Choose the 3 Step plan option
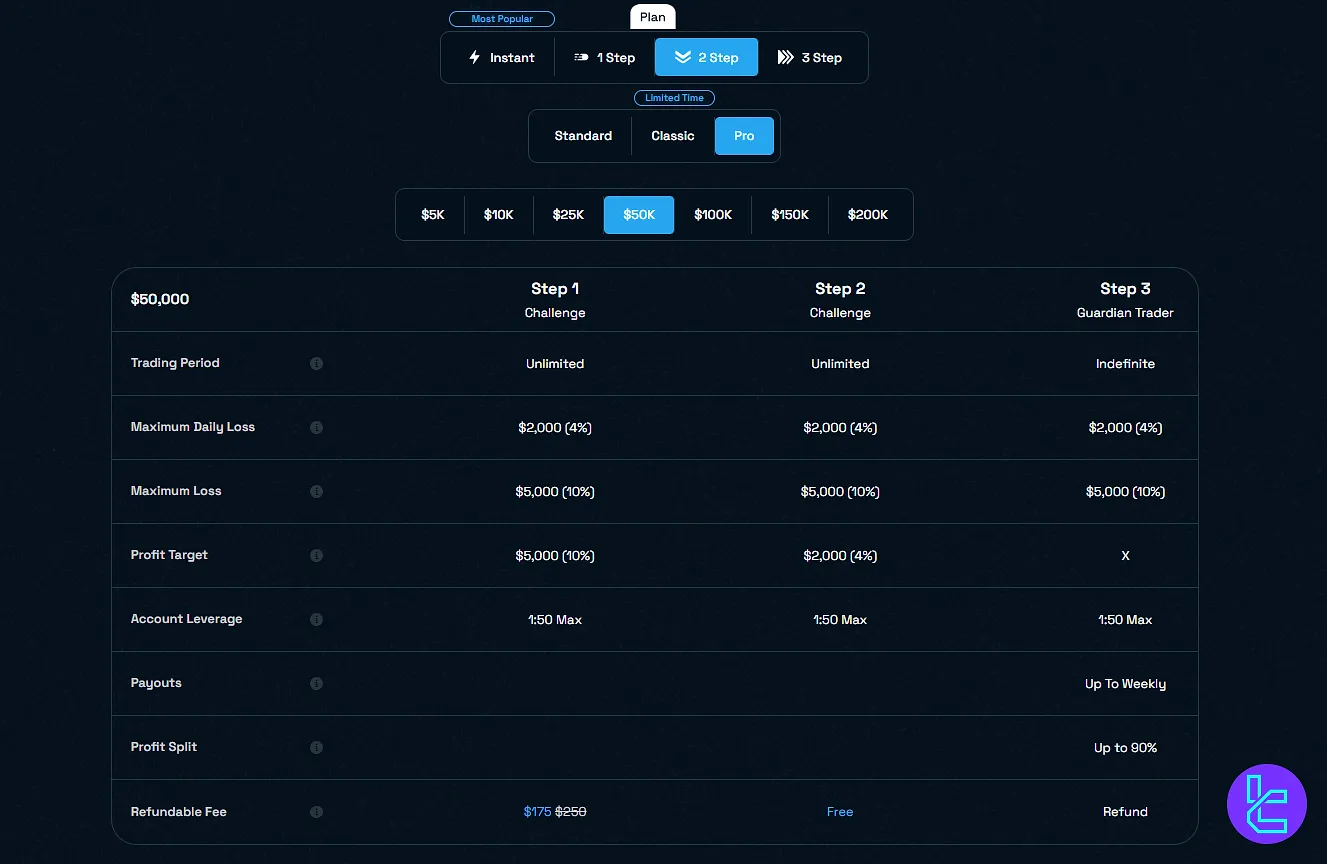 tap(810, 58)
